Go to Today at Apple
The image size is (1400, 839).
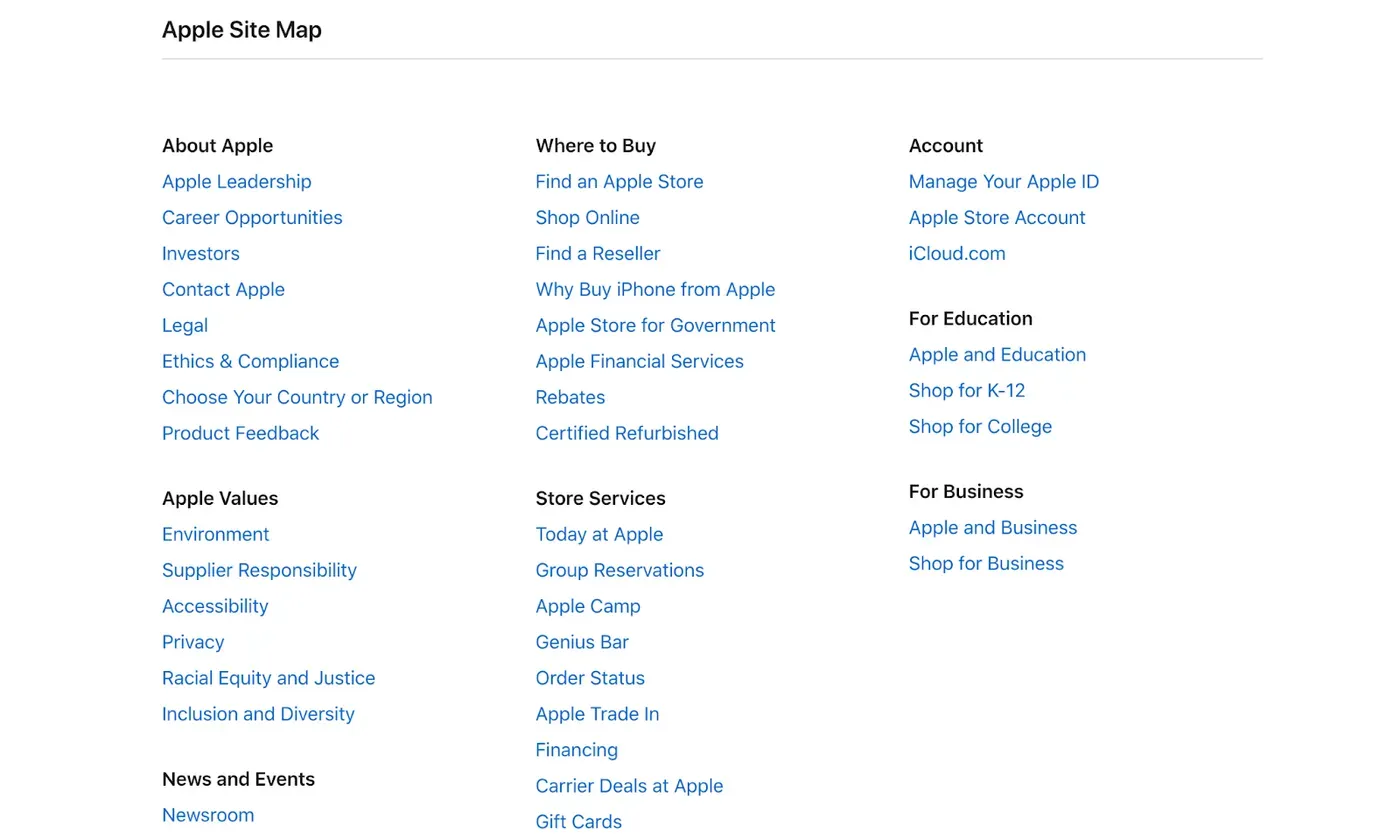click(x=599, y=534)
